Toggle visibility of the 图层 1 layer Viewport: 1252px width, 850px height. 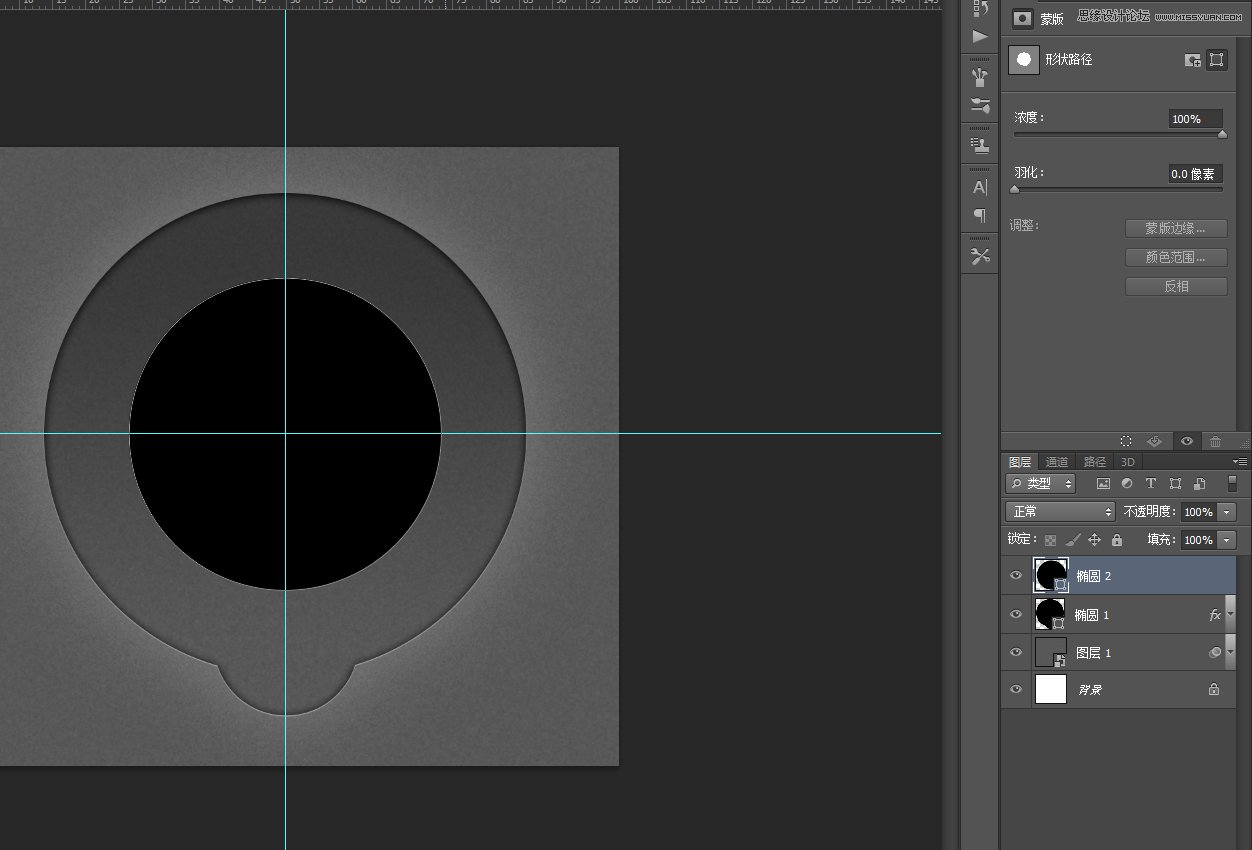[1016, 653]
